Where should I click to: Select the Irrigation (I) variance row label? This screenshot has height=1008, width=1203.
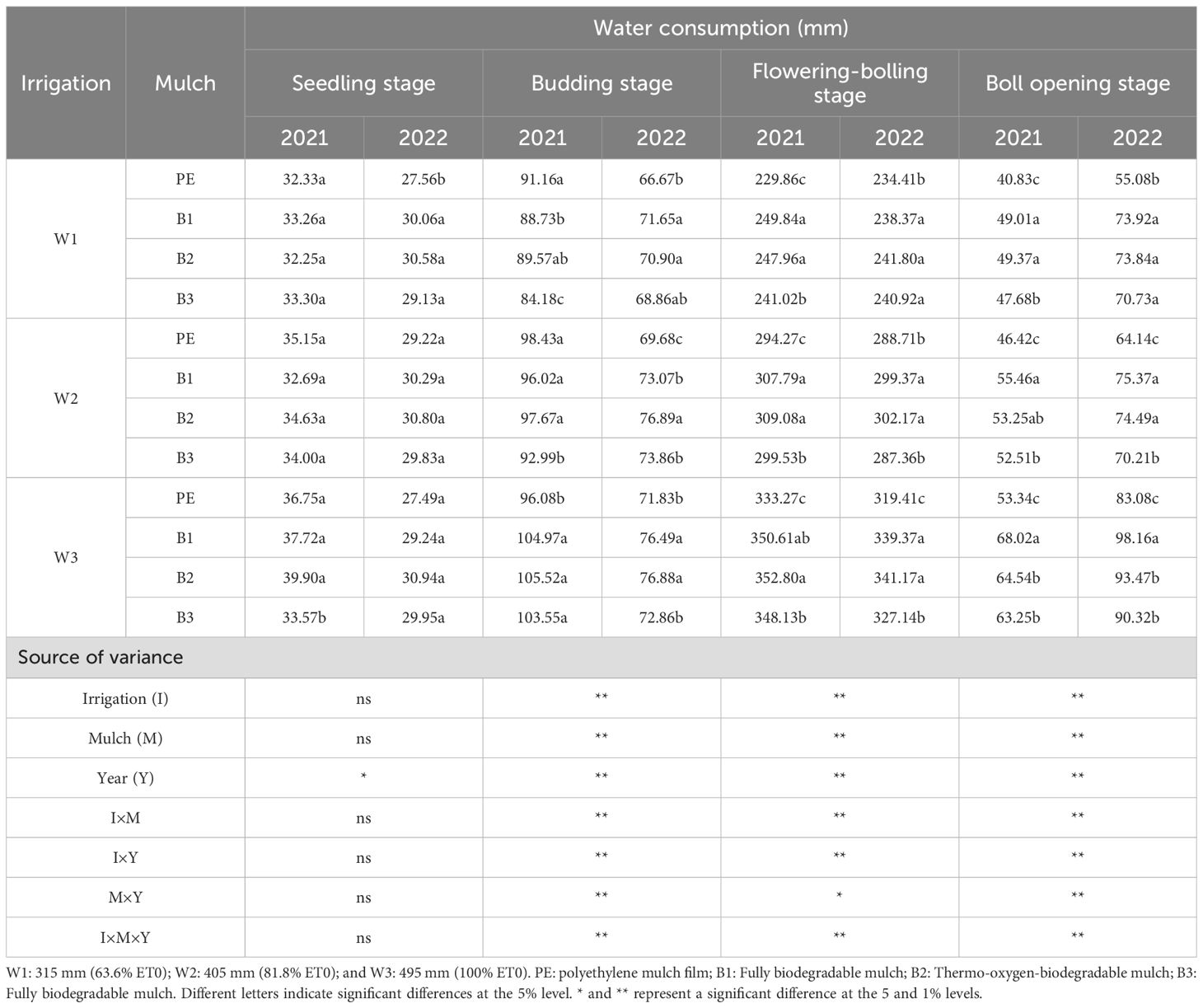(x=125, y=699)
